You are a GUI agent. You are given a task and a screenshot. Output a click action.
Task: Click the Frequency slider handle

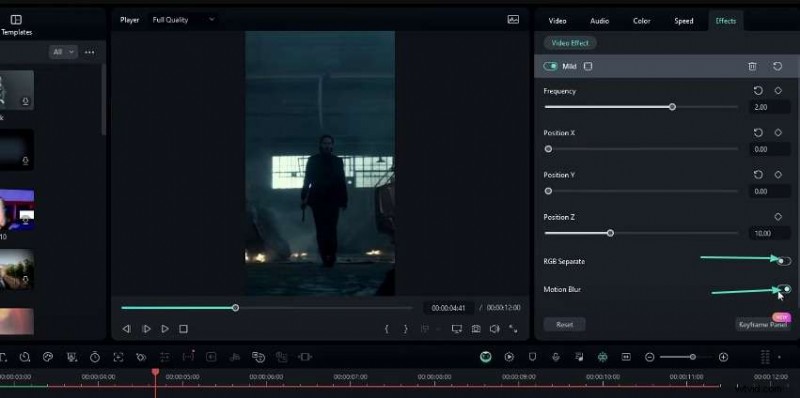click(x=672, y=107)
